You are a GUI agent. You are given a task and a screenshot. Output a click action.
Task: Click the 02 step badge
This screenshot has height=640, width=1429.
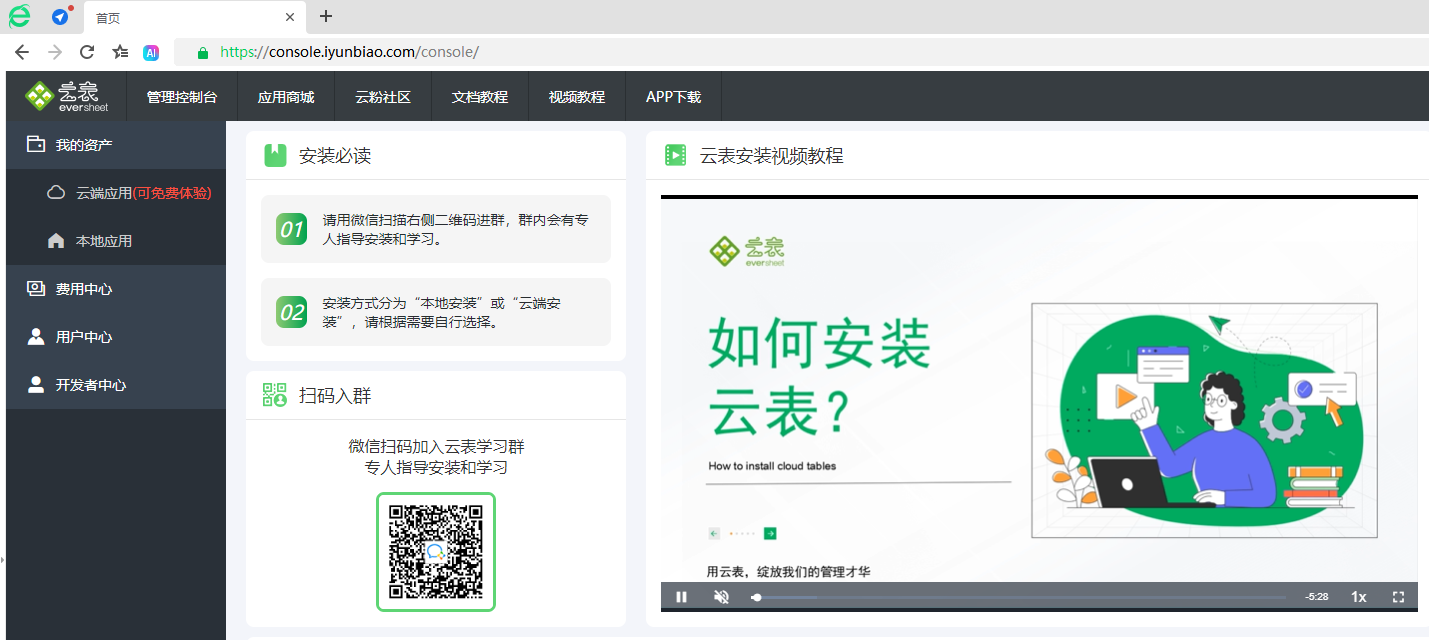click(291, 312)
